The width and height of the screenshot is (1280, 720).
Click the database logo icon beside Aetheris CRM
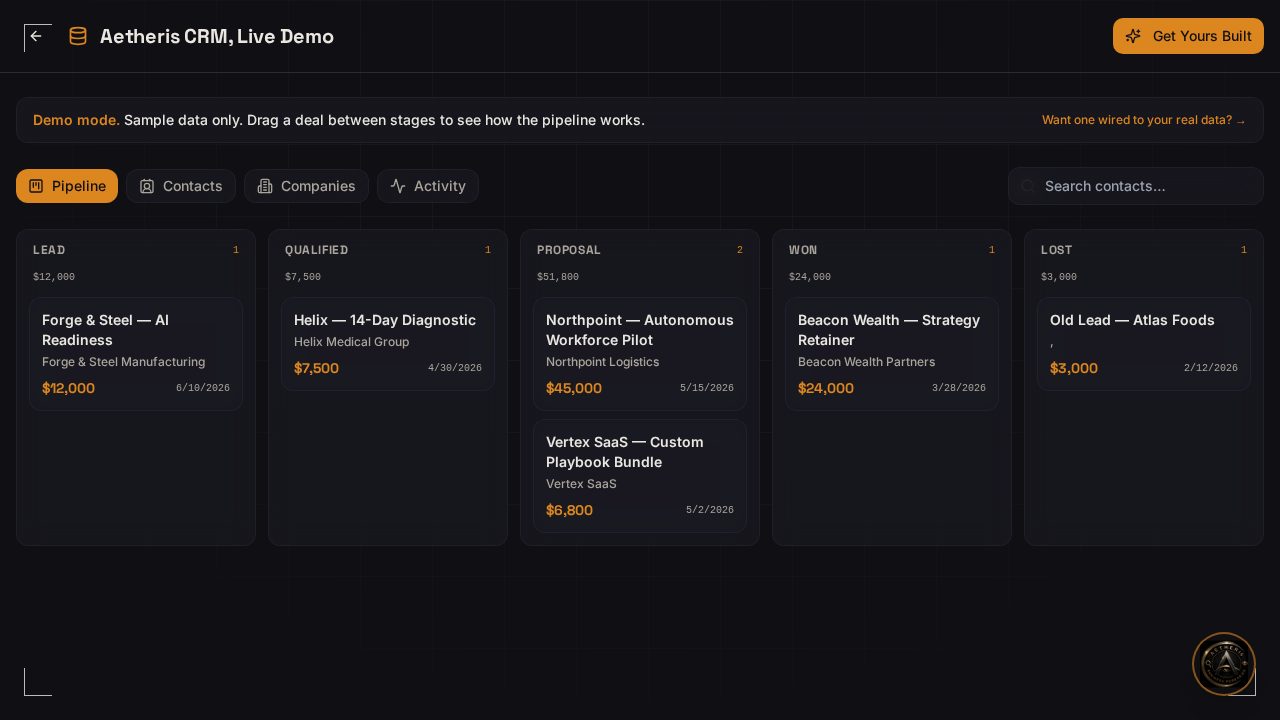[x=78, y=36]
